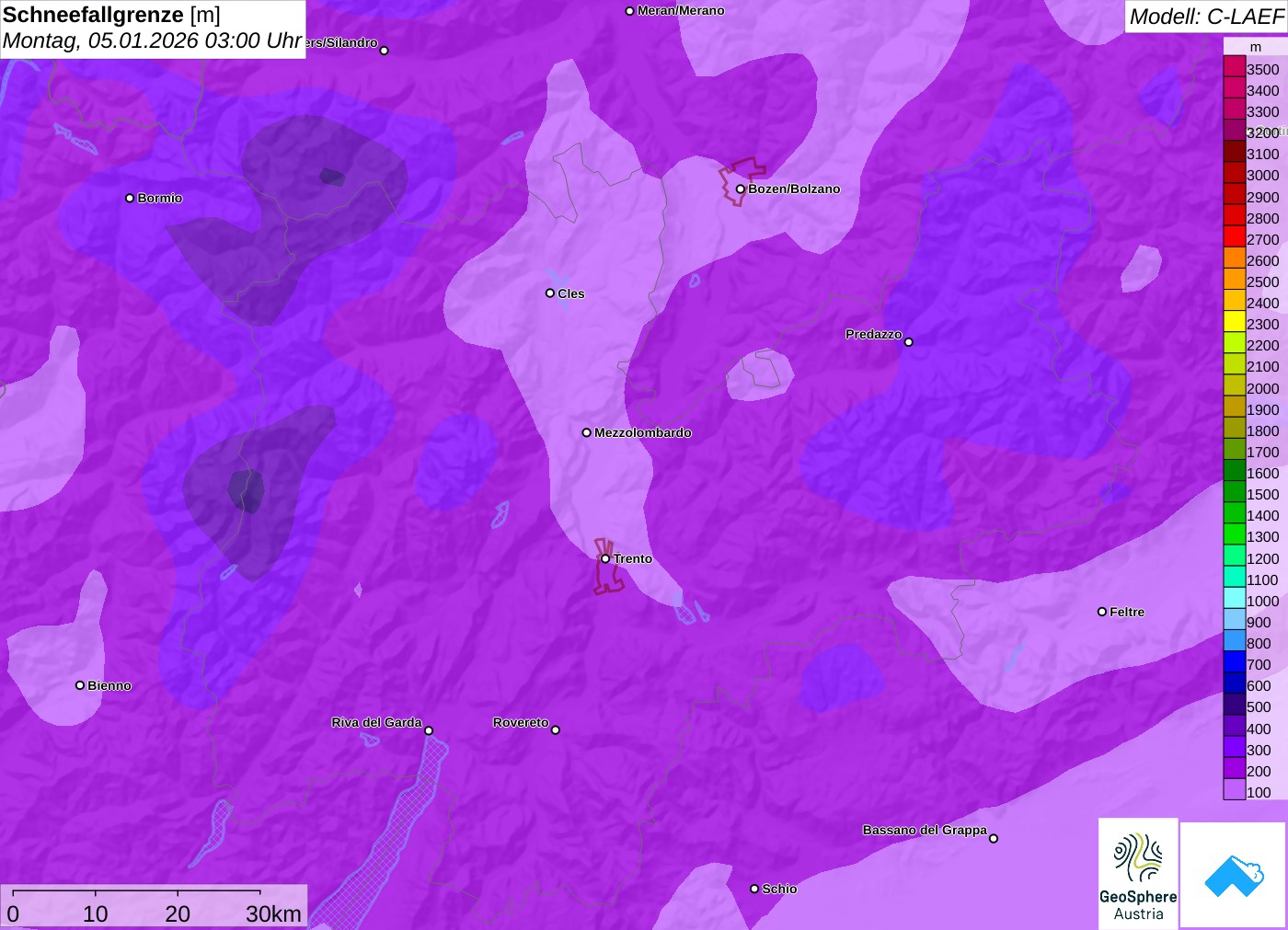The image size is (1288, 930).
Task: Click the Bormio location marker
Action: coord(130,198)
